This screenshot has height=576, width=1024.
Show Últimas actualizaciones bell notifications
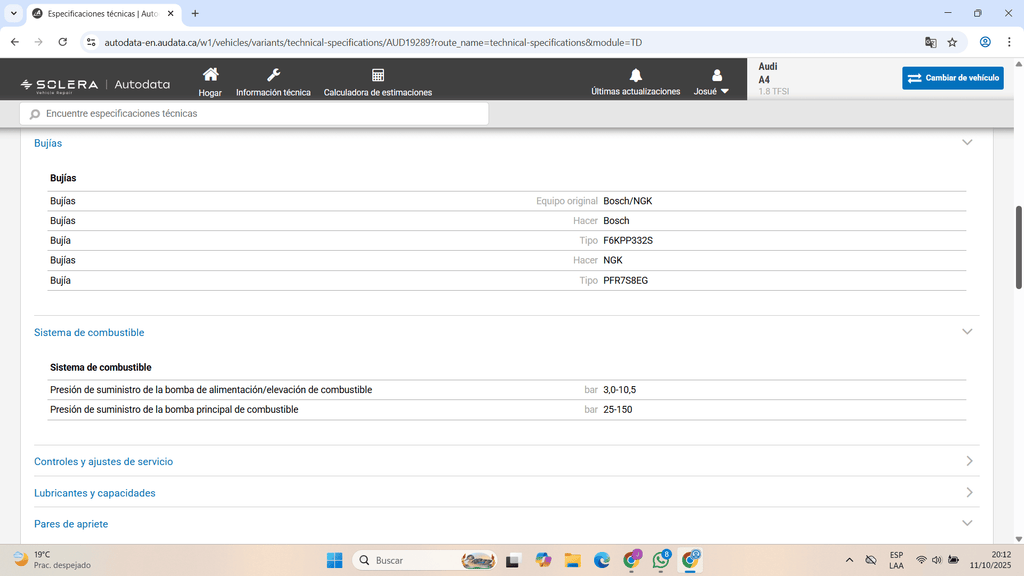point(635,76)
